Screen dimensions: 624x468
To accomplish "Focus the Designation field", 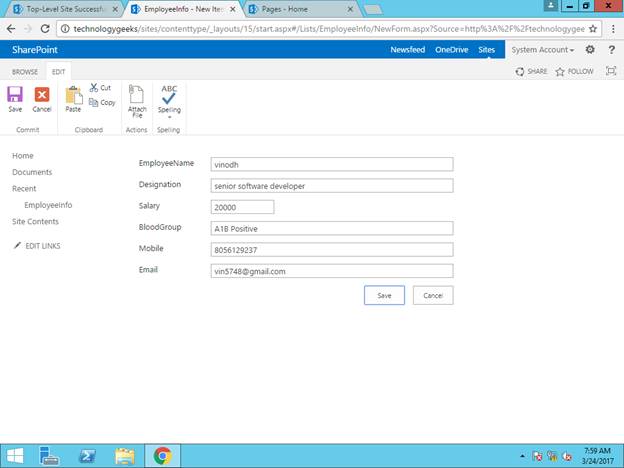I will (332, 186).
